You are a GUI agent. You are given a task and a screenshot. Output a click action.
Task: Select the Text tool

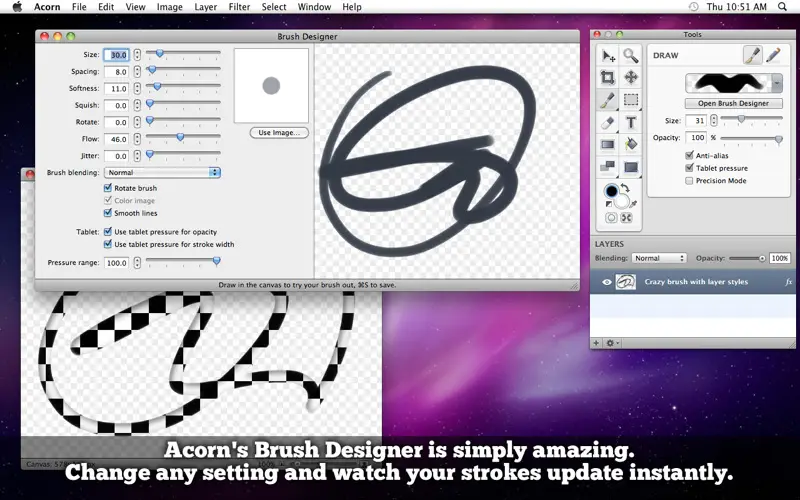coord(631,122)
